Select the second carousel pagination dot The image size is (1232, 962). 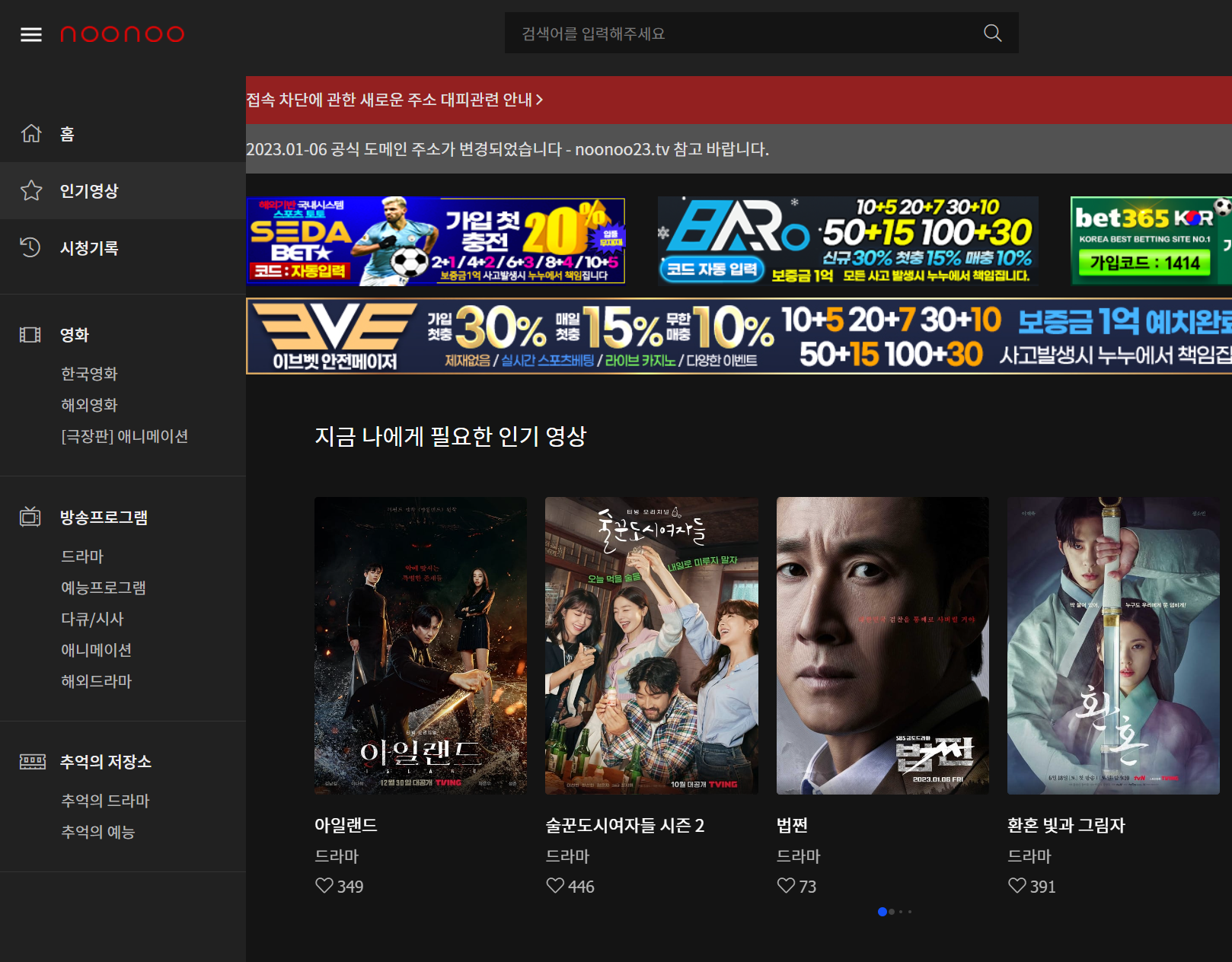(x=892, y=912)
